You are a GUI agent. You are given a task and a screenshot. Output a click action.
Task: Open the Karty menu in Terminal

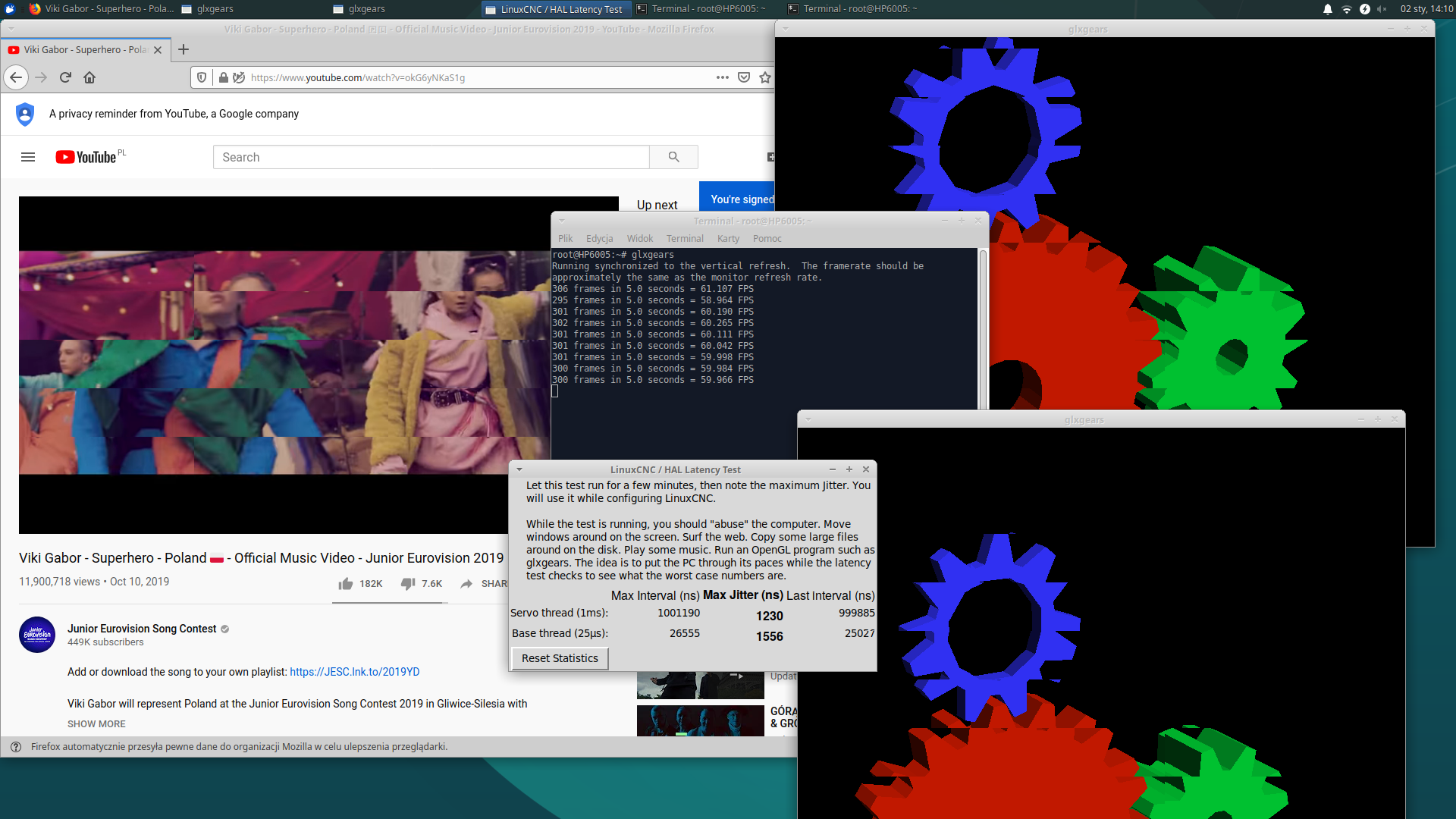[x=728, y=238]
